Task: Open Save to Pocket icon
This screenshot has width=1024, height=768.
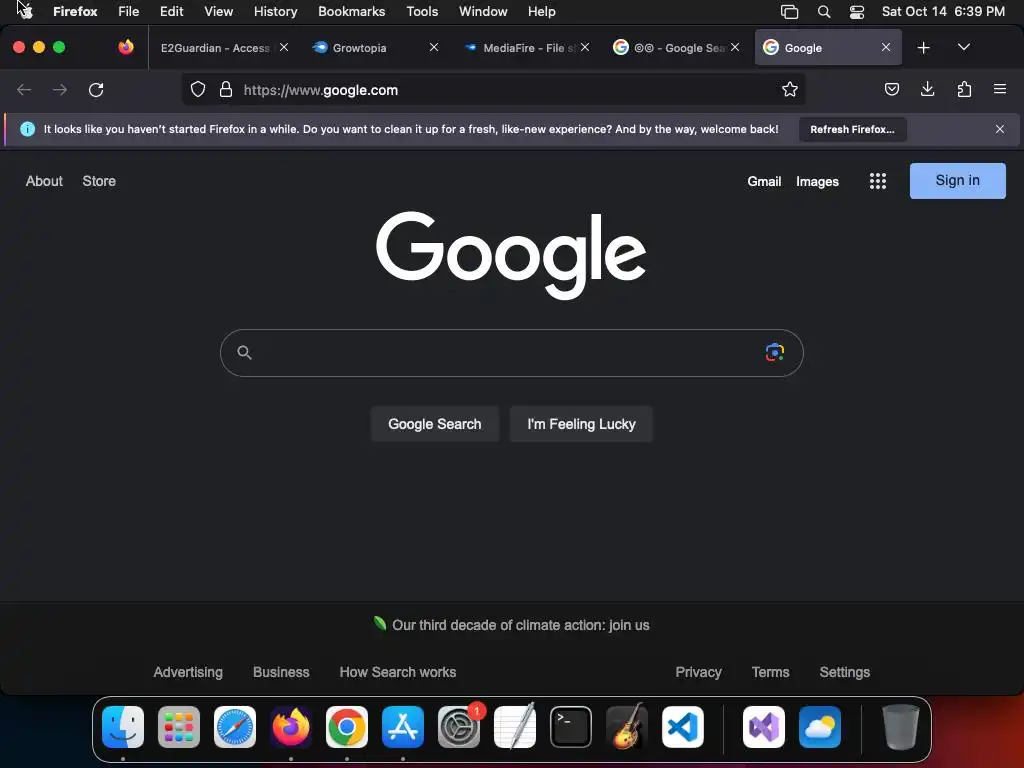Action: coord(891,89)
